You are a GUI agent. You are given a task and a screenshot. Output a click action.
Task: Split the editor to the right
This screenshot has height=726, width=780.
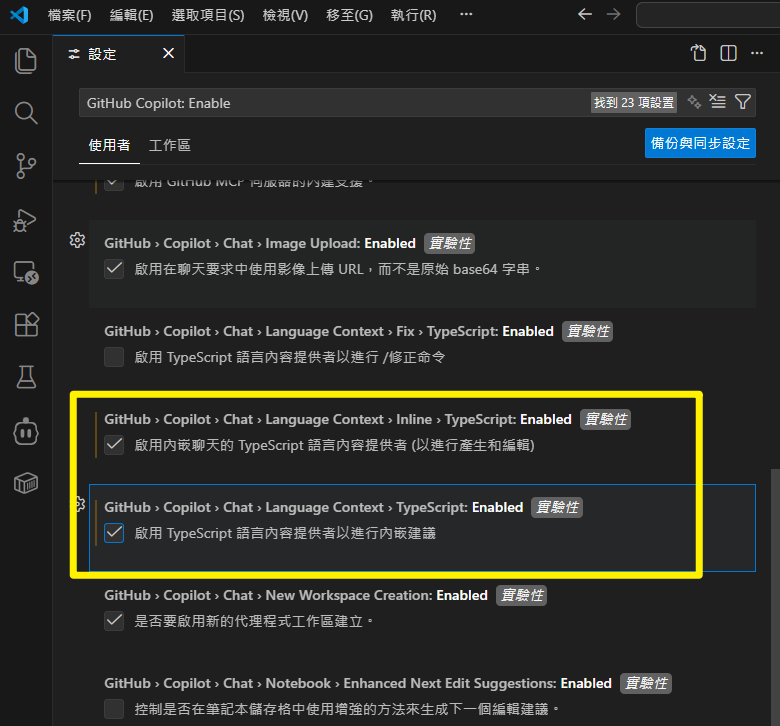point(728,53)
